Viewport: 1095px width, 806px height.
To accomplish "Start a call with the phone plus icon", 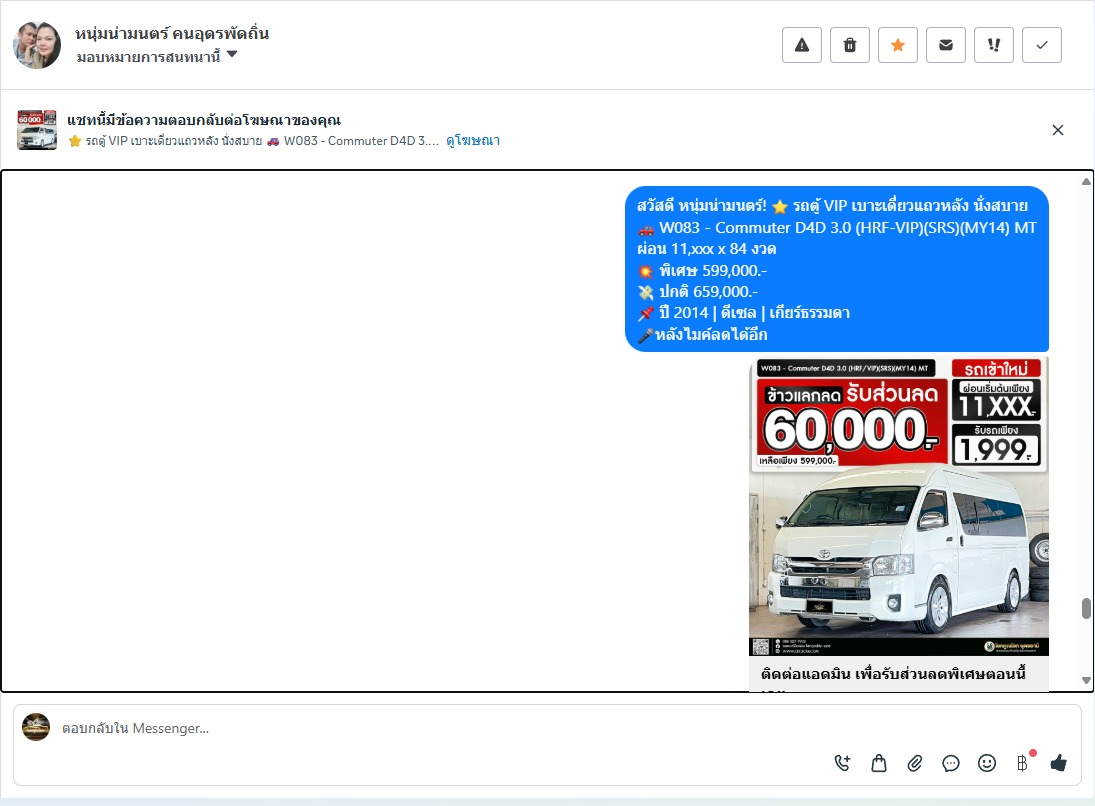I will [x=843, y=763].
